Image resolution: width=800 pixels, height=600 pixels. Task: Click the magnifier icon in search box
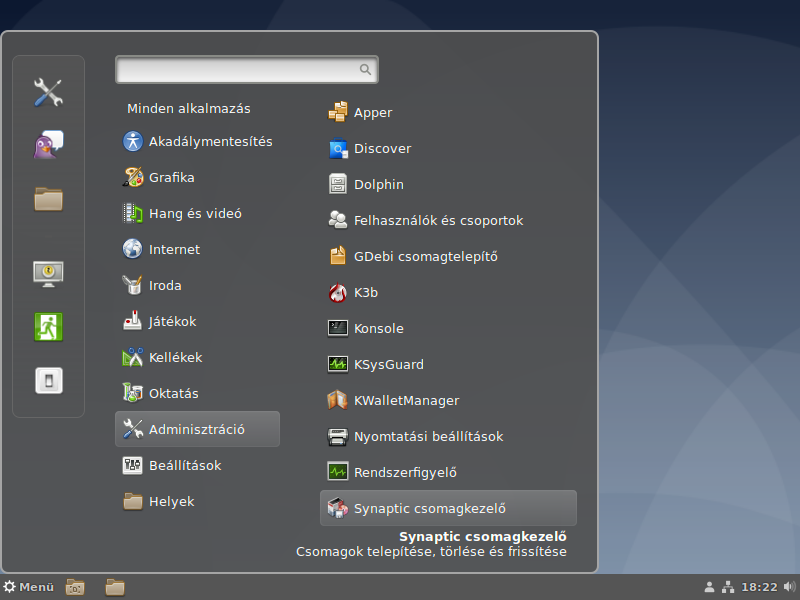pos(365,69)
